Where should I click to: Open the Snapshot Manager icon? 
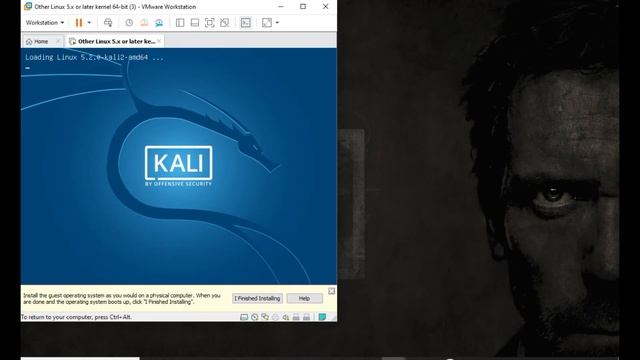pyautogui.click(x=159, y=22)
